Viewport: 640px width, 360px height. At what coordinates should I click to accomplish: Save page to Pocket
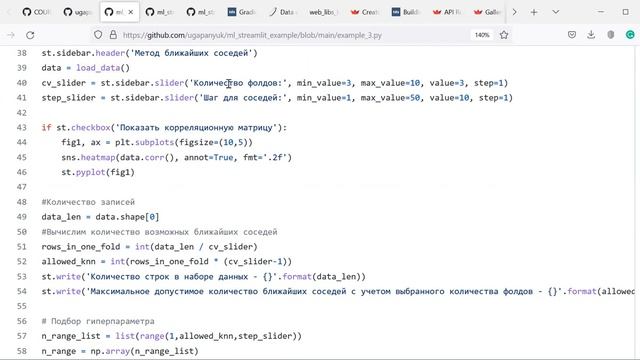572,35
